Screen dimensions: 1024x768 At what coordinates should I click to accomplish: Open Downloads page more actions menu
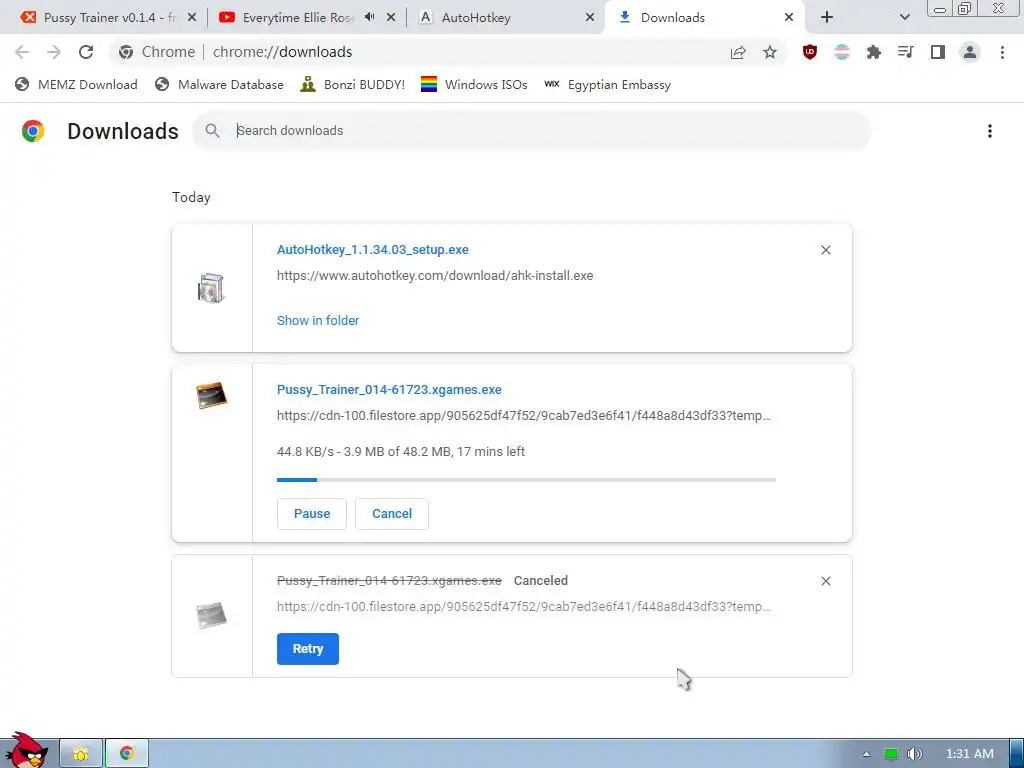coord(989,131)
